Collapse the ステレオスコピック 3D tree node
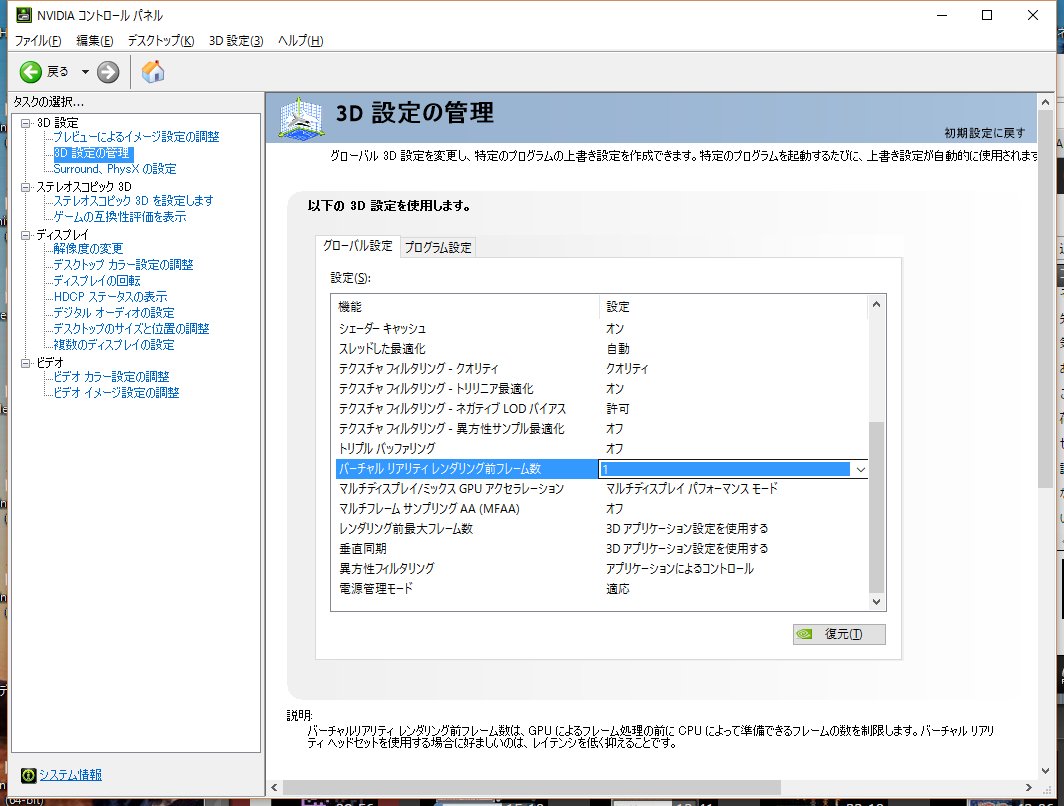 pos(26,187)
